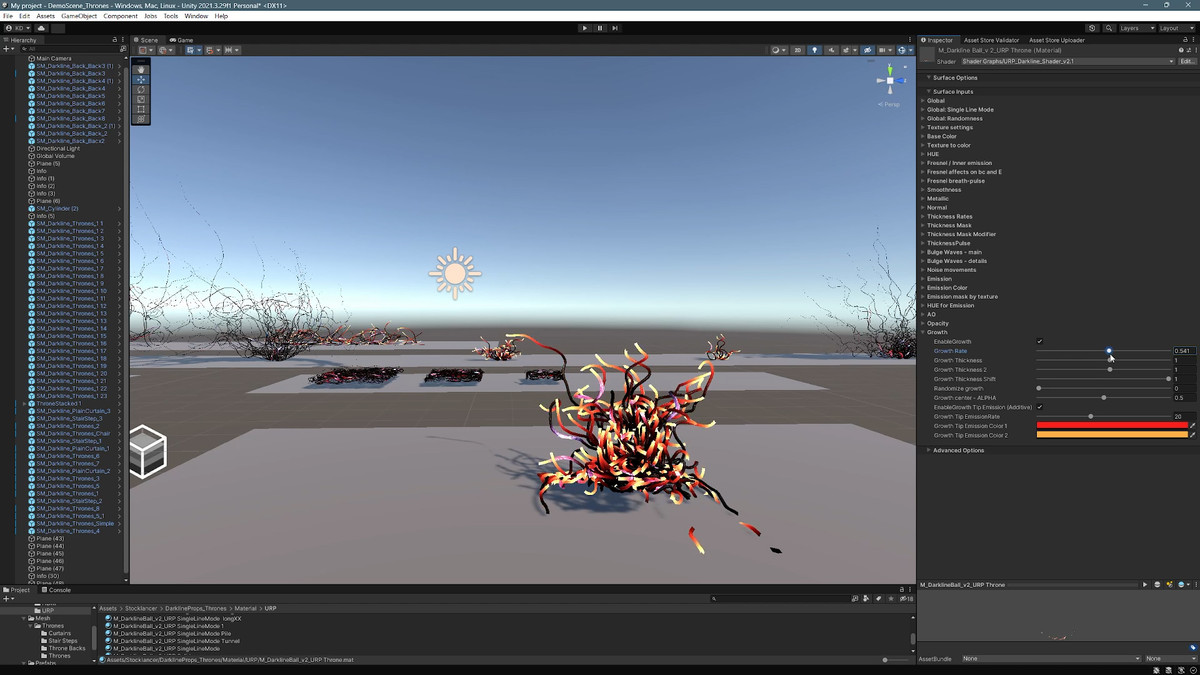Select the Hand tool in scene toolbar
Screen dimensions: 1200x675
pos(141,70)
